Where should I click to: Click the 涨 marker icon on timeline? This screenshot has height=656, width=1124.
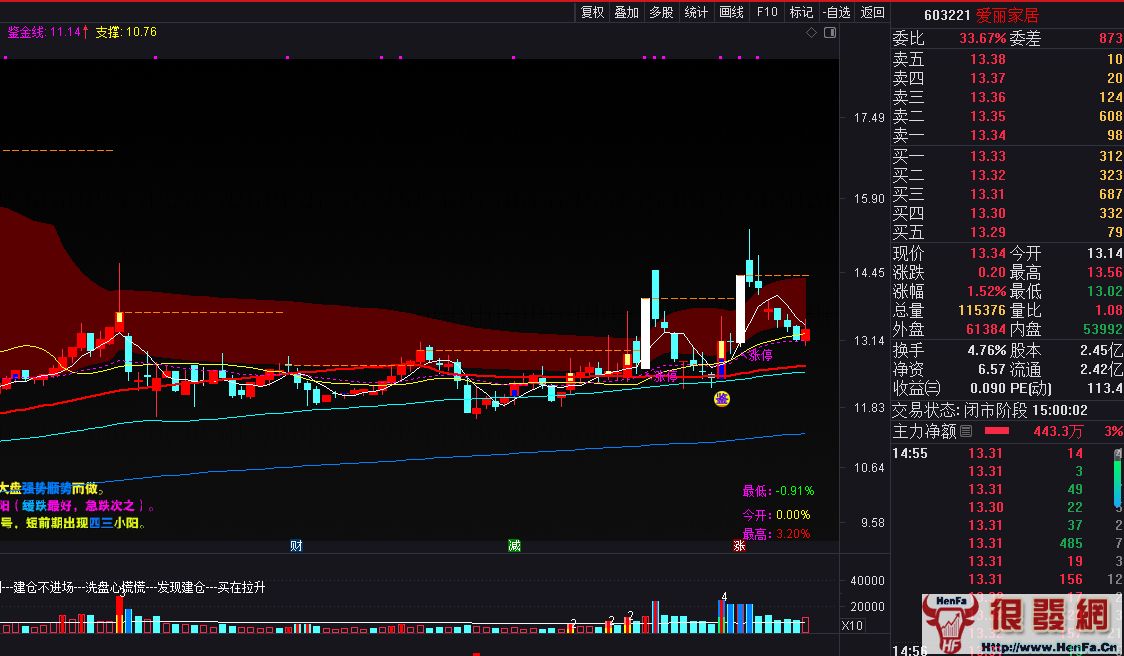tap(739, 545)
